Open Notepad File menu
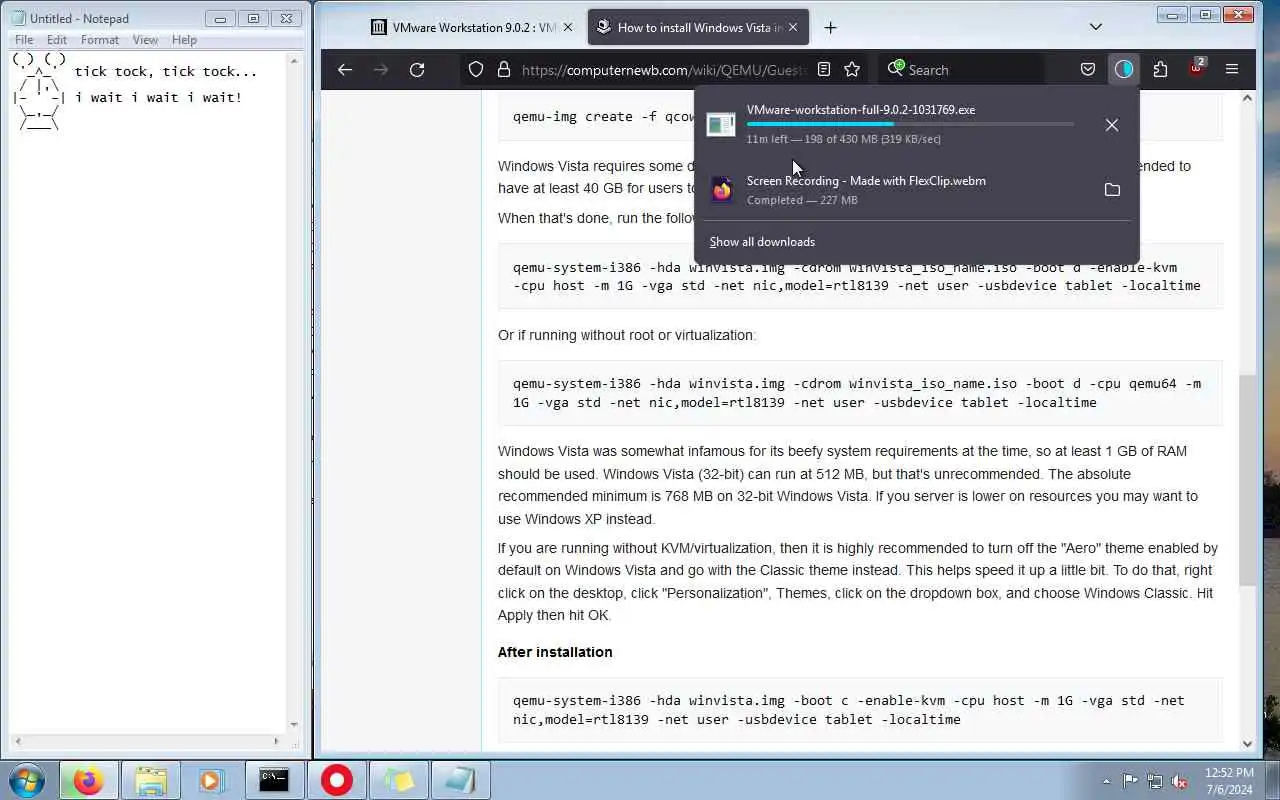 tap(24, 40)
